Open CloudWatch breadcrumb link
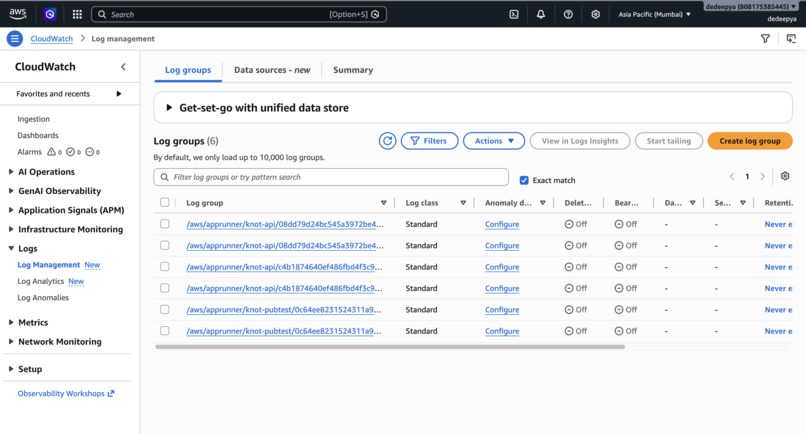This screenshot has width=806, height=434. coord(51,39)
